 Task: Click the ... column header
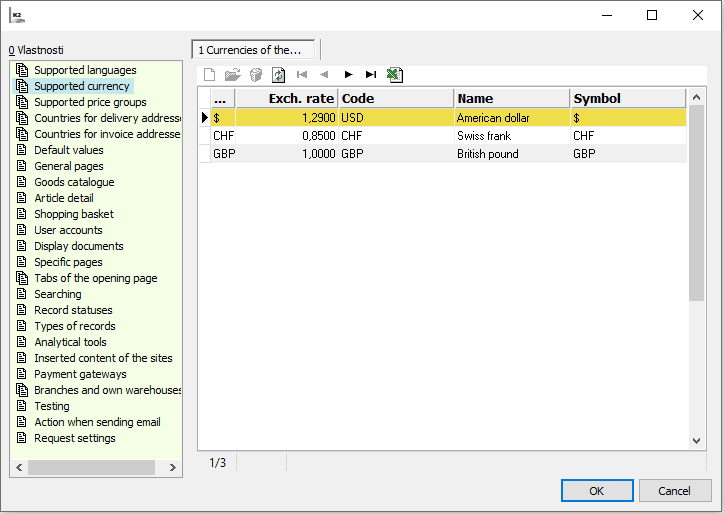(223, 98)
